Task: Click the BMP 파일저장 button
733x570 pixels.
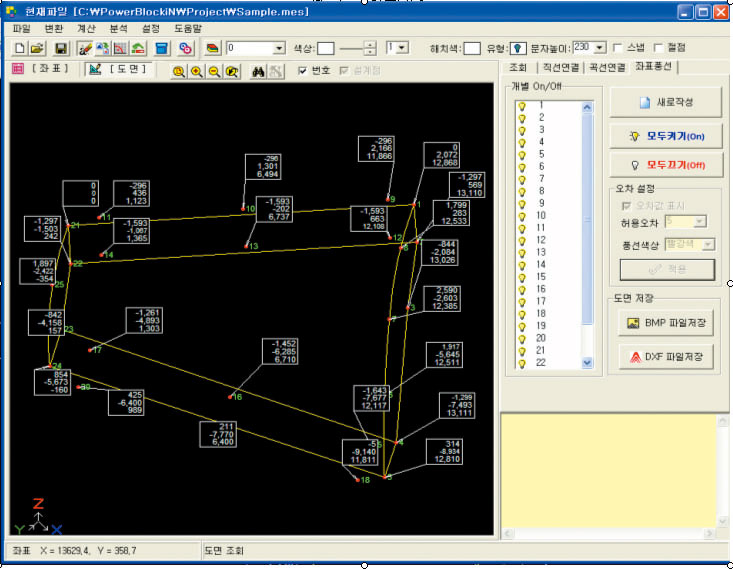Action: click(x=664, y=322)
